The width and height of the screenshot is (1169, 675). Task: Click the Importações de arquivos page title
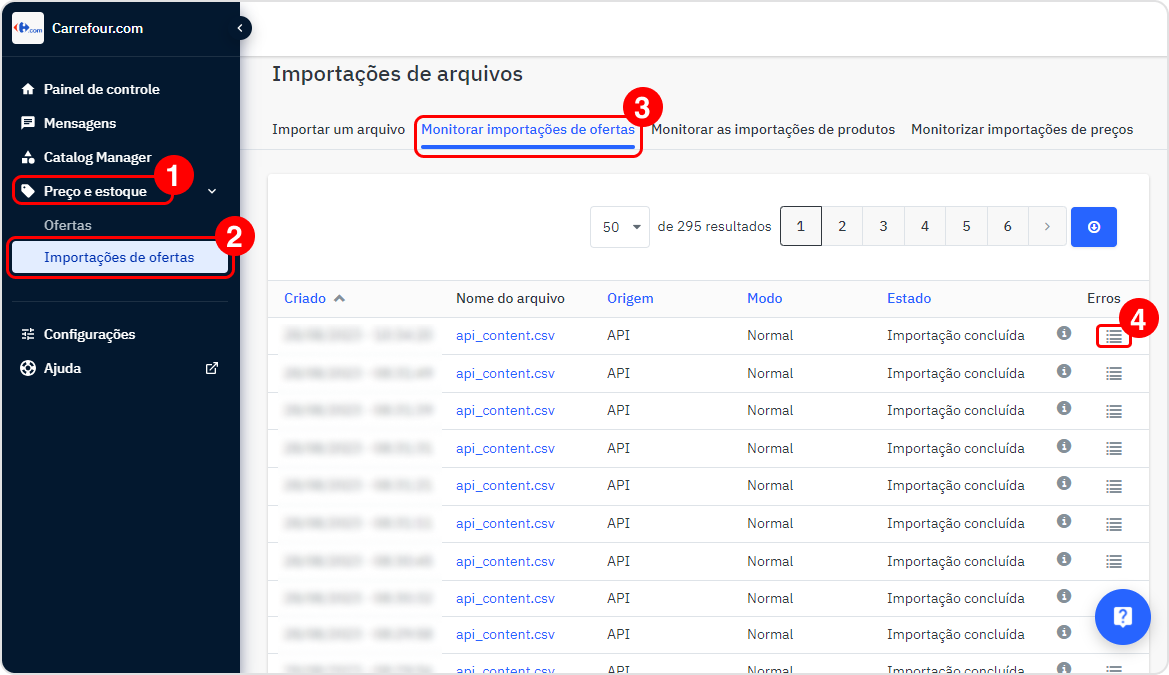(x=397, y=74)
